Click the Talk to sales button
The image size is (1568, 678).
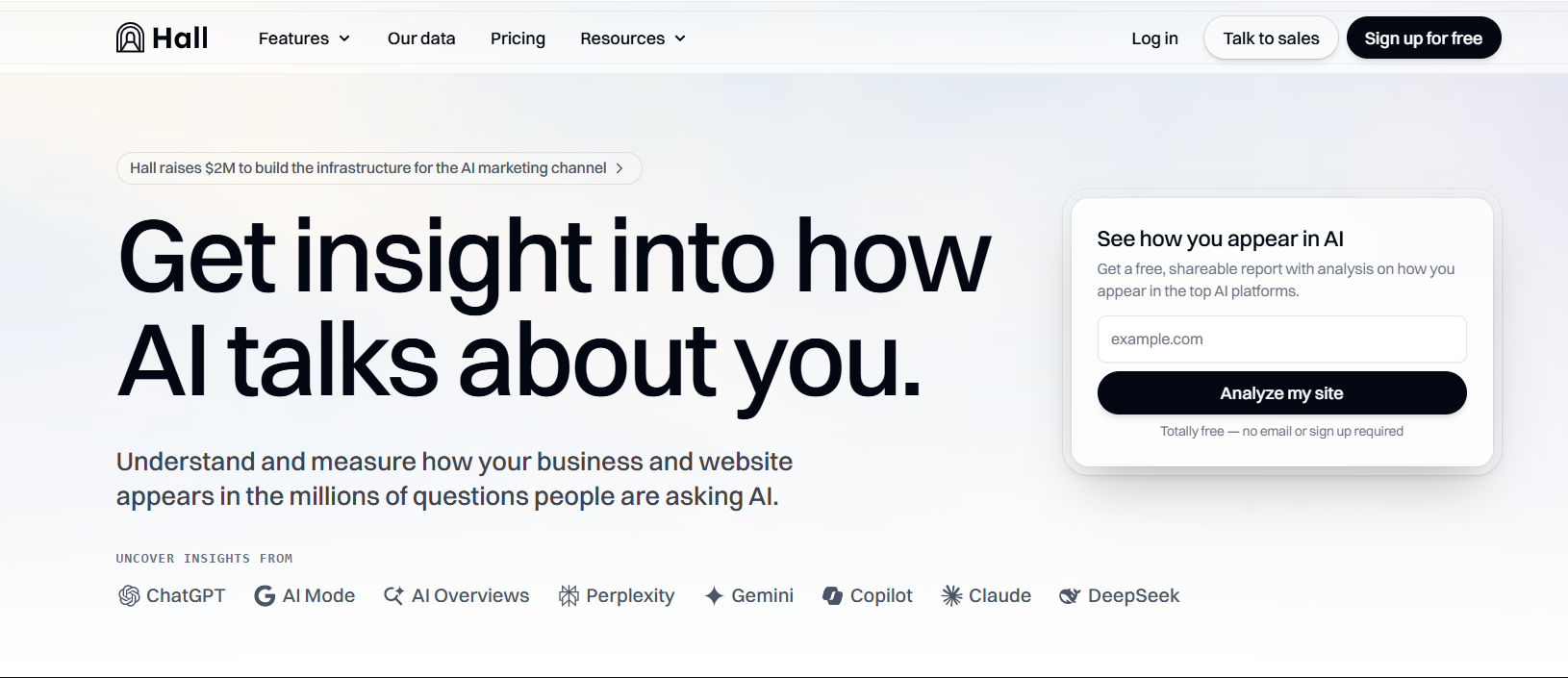1270,38
